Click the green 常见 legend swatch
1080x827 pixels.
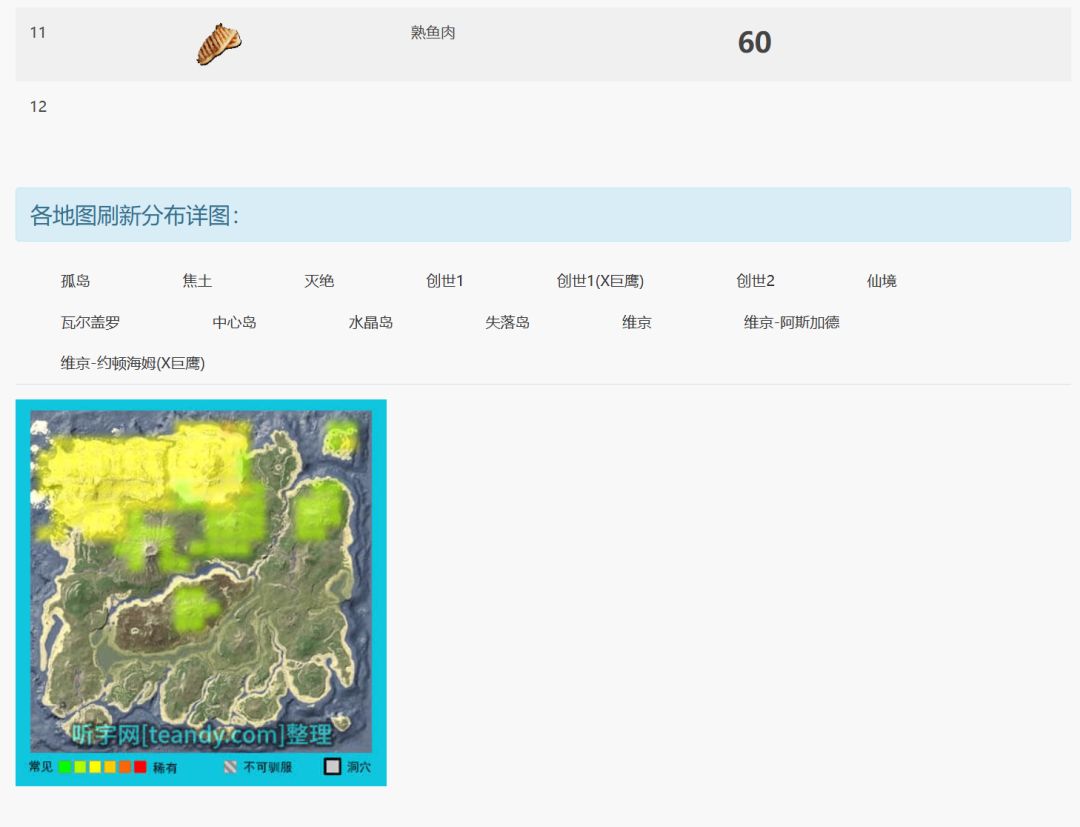point(65,767)
